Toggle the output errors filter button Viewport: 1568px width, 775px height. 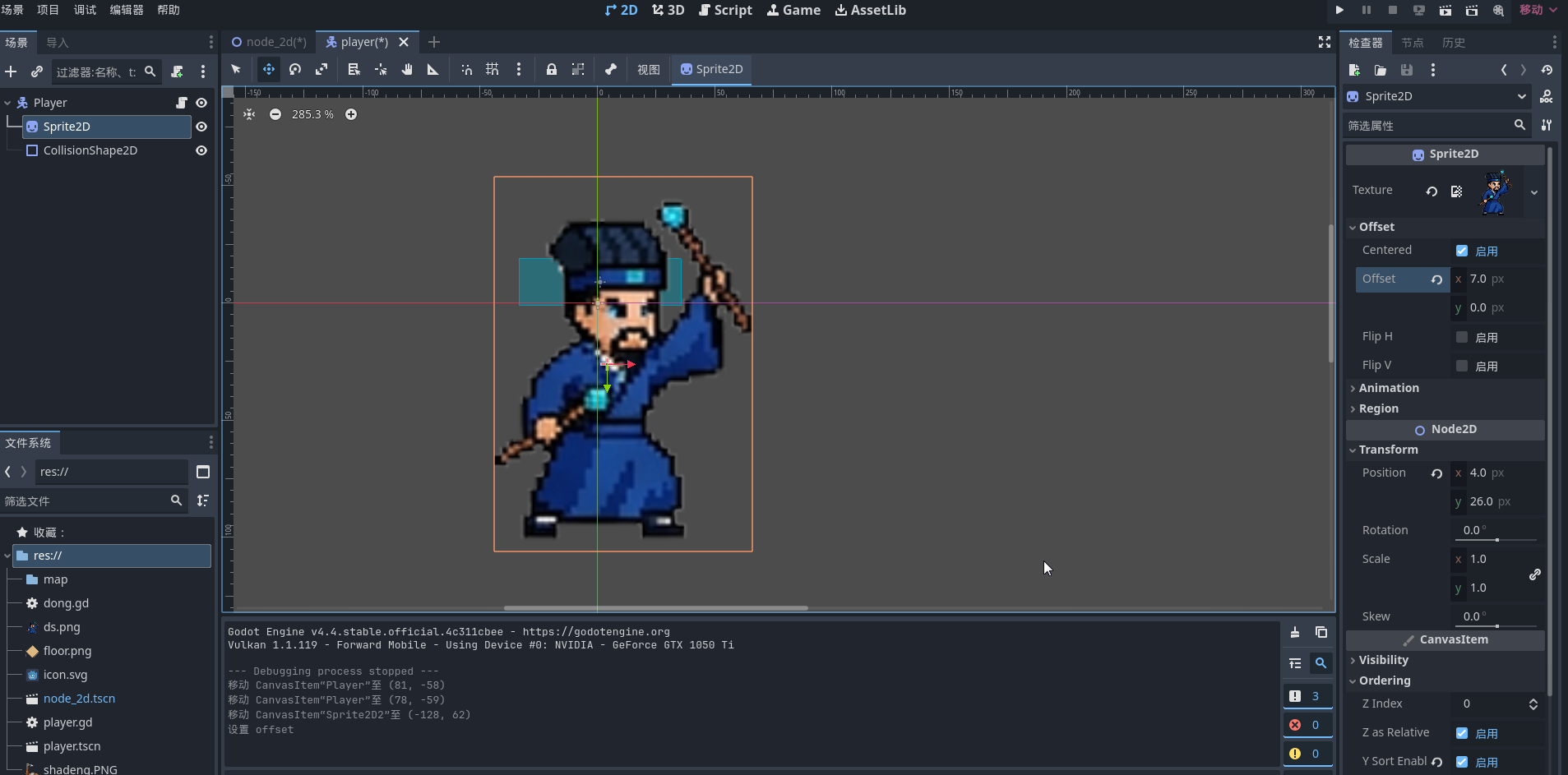click(1307, 725)
